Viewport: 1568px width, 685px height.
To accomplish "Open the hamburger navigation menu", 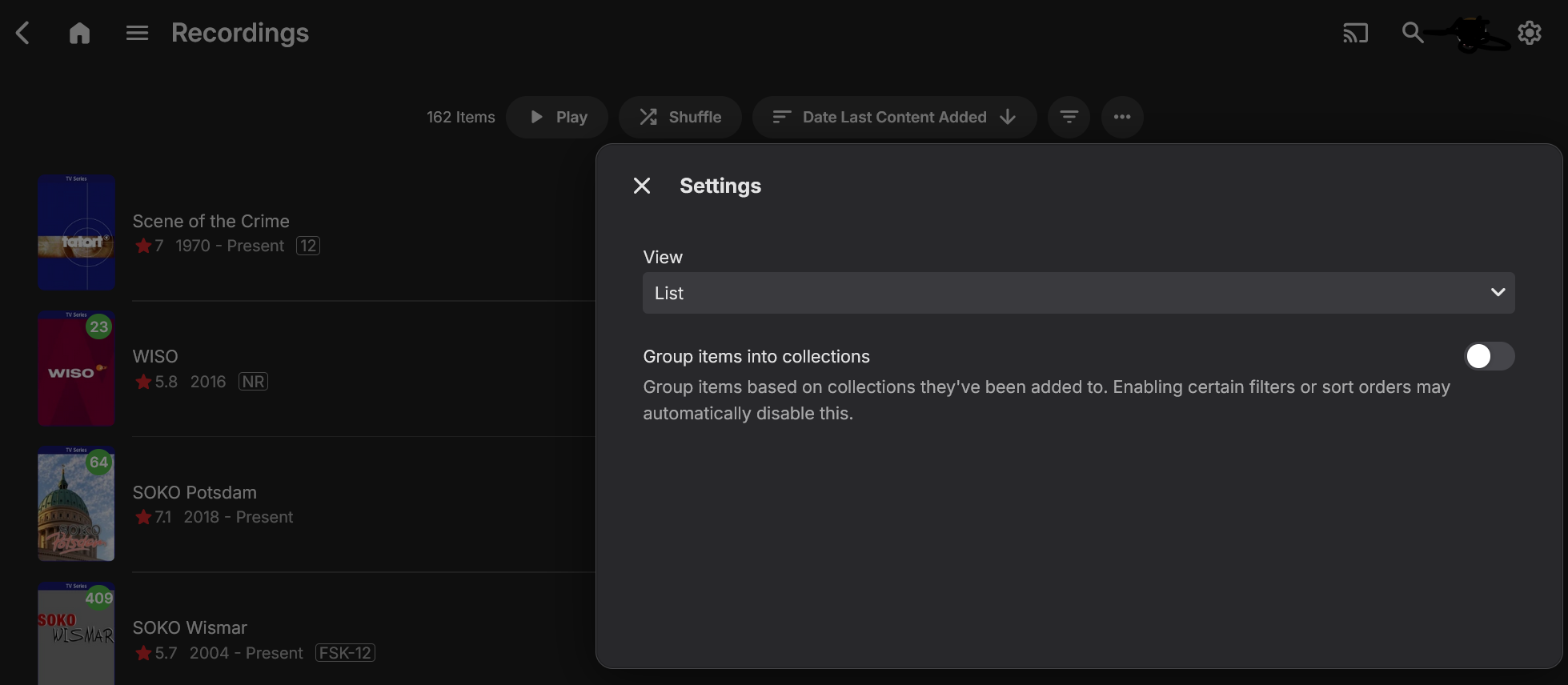I will pos(137,33).
